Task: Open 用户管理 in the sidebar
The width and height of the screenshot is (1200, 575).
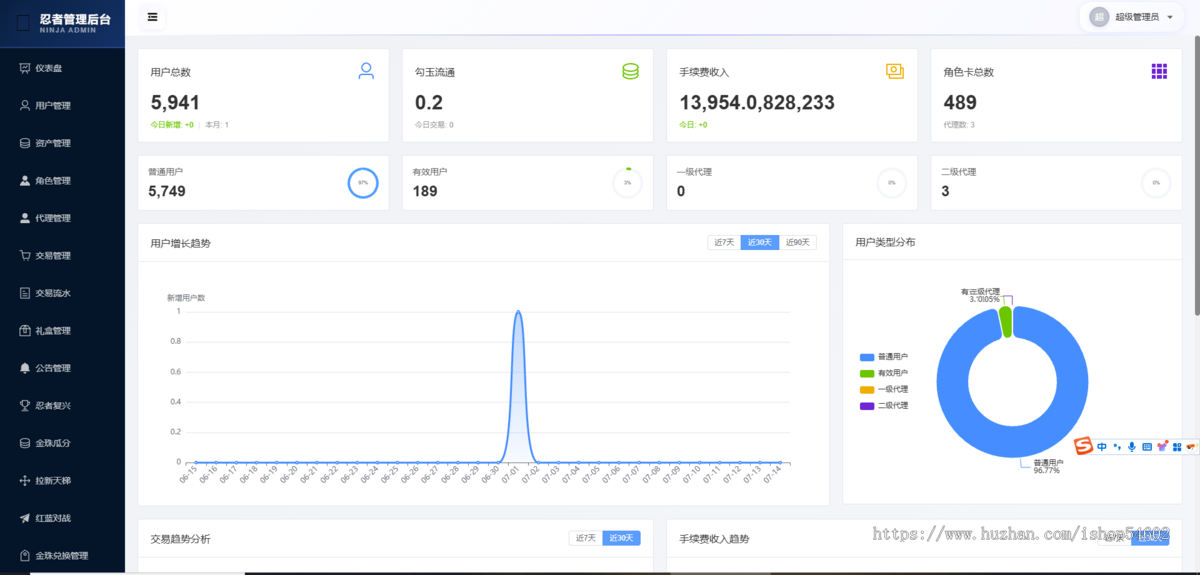Action: click(x=62, y=105)
